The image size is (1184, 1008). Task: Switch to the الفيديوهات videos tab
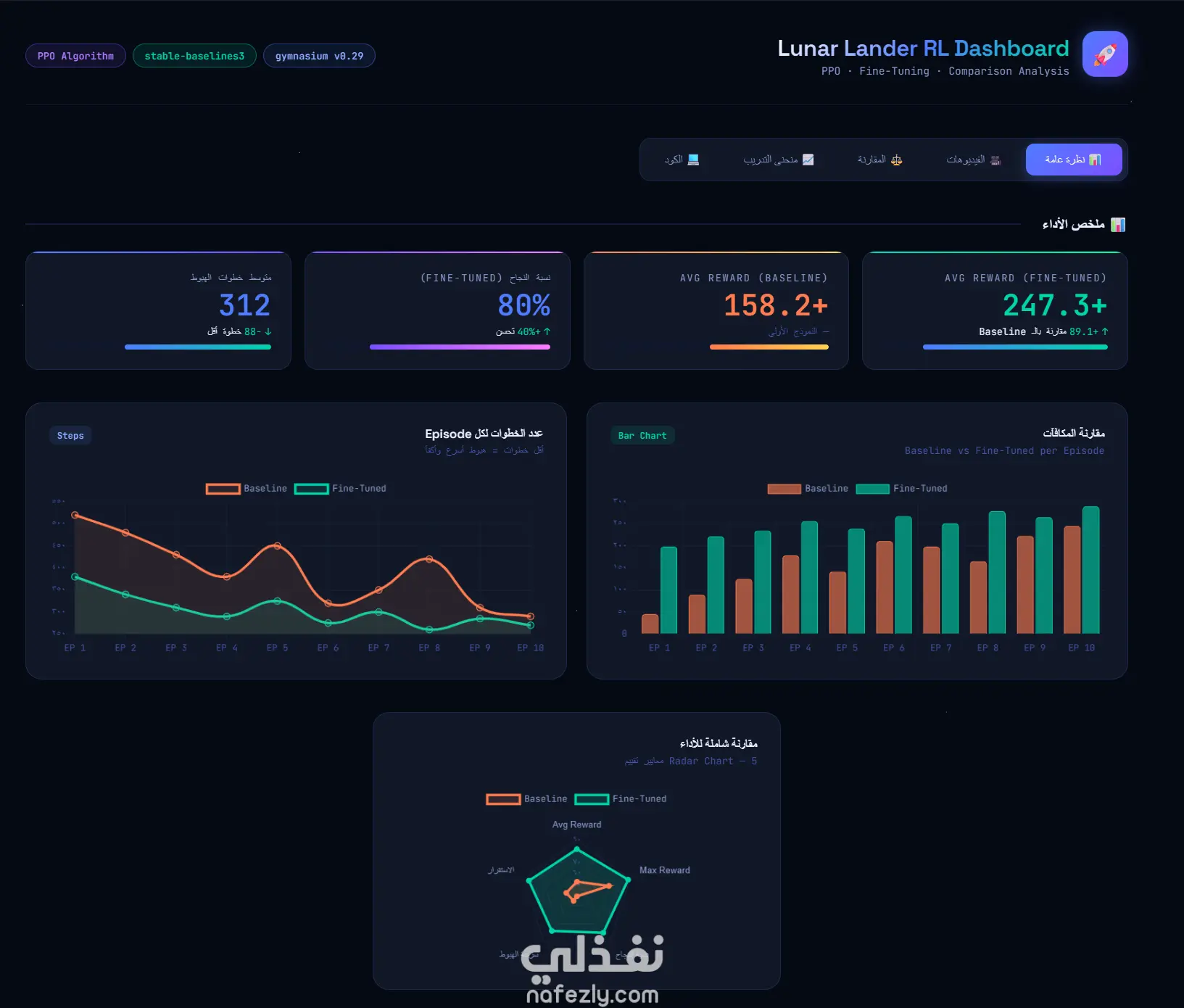pyautogui.click(x=974, y=160)
